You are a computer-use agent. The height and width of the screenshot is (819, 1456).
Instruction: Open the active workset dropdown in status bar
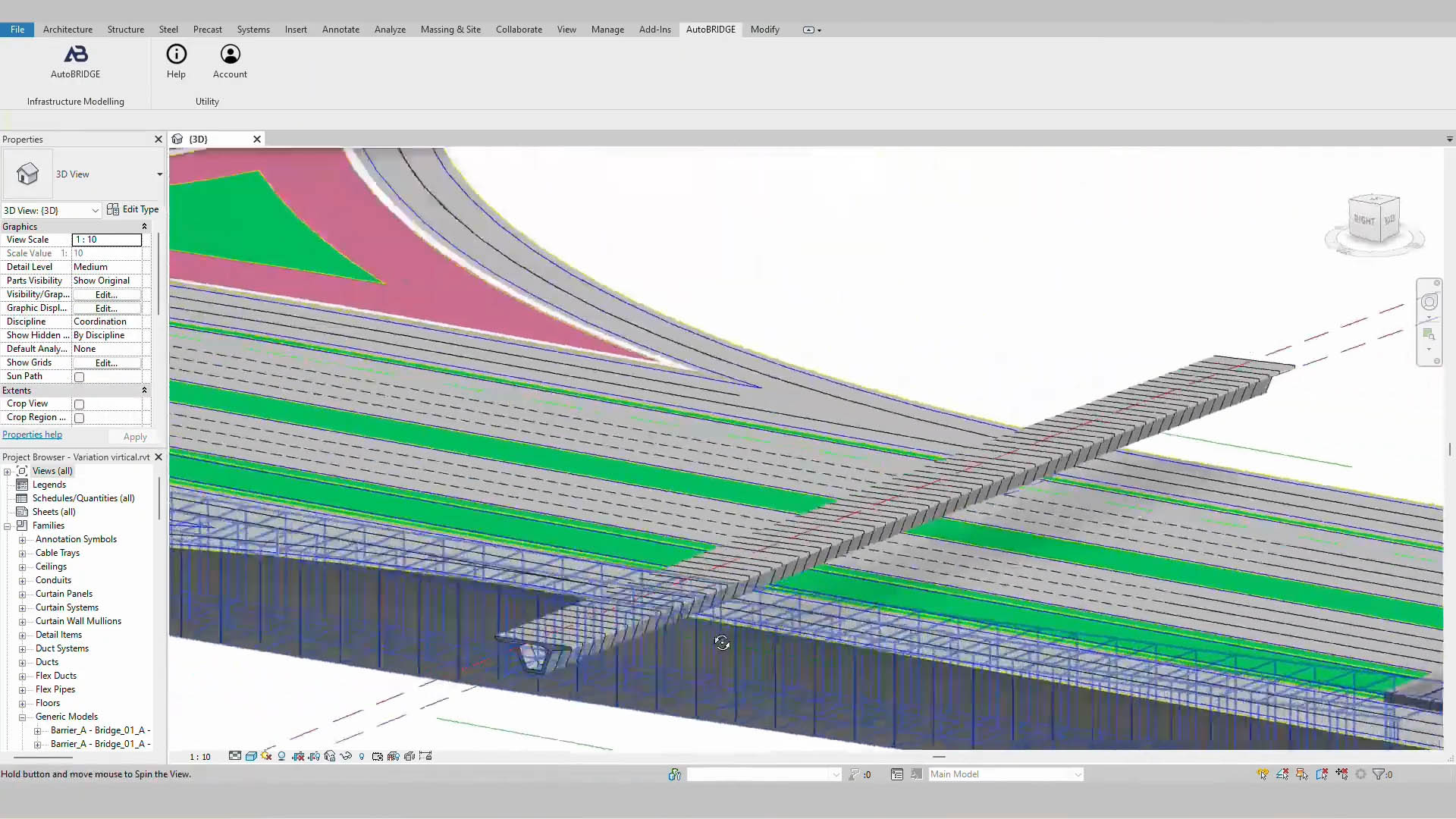pos(836,774)
